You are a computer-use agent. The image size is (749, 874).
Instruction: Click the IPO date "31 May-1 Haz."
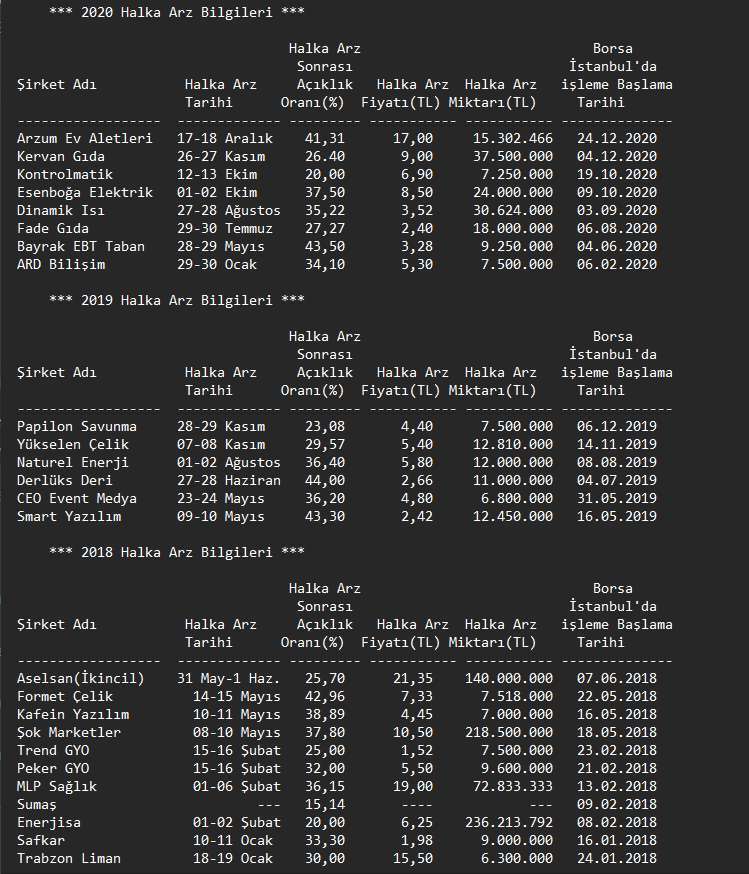229,678
